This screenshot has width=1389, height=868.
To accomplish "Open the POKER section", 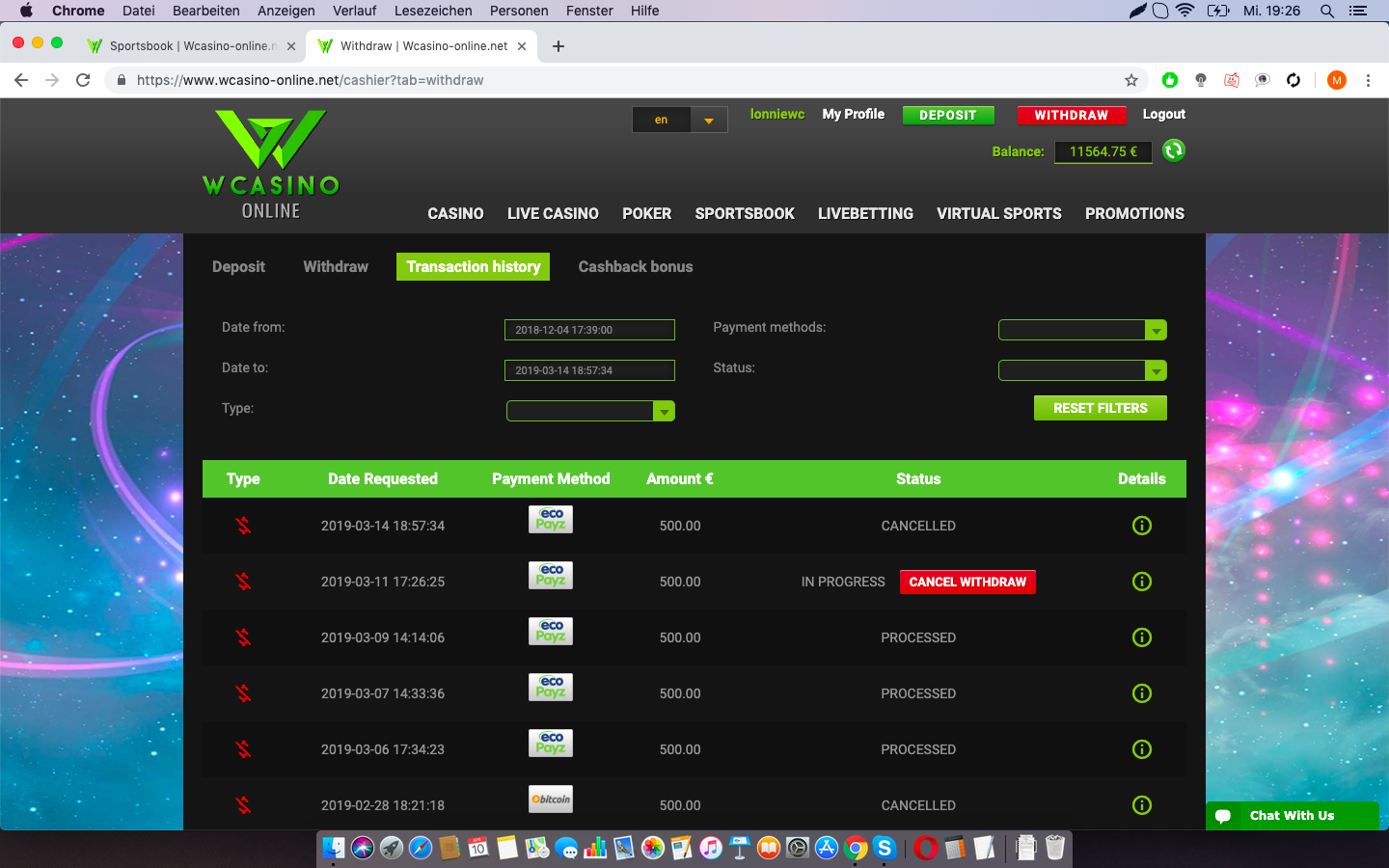I will (x=646, y=213).
